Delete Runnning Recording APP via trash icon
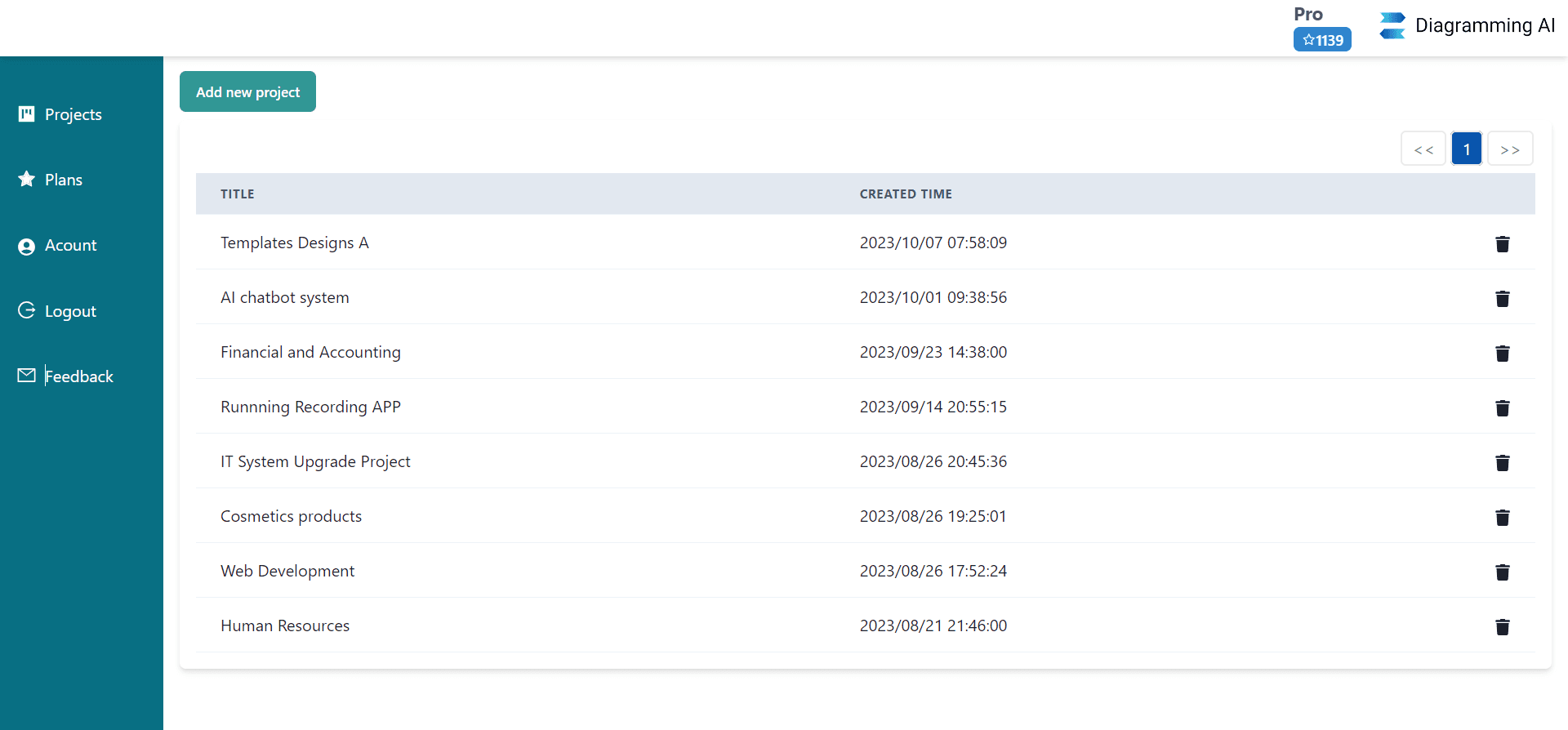The width and height of the screenshot is (1568, 730). tap(1502, 408)
